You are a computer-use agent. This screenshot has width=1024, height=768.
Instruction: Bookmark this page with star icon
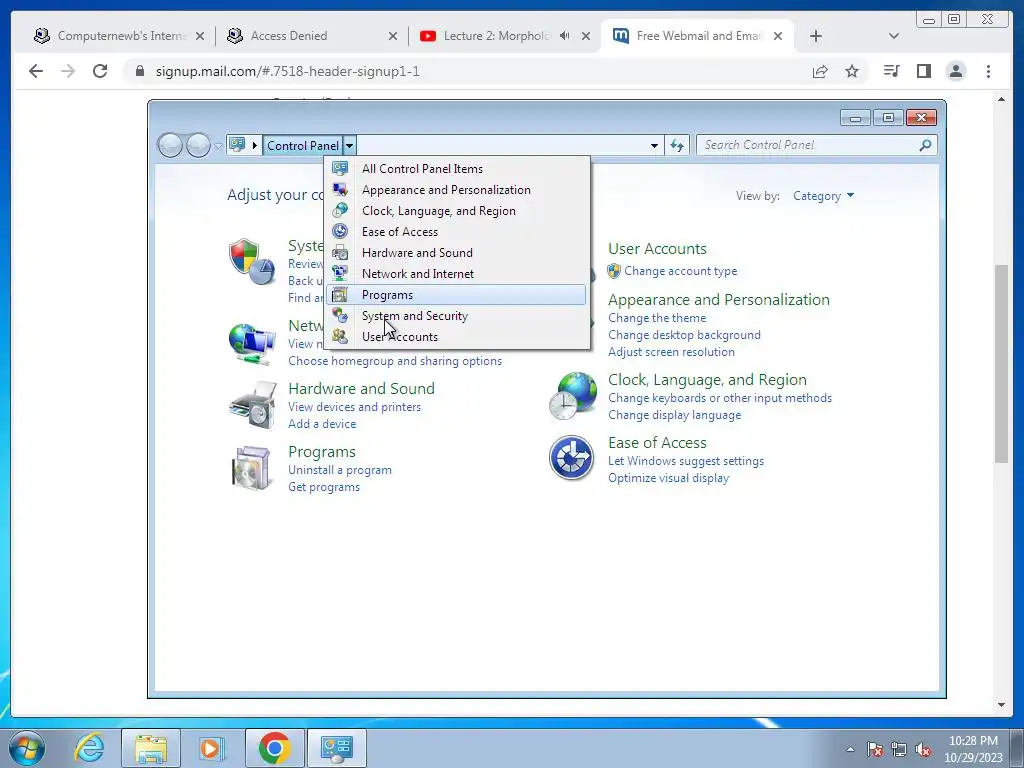pos(852,71)
